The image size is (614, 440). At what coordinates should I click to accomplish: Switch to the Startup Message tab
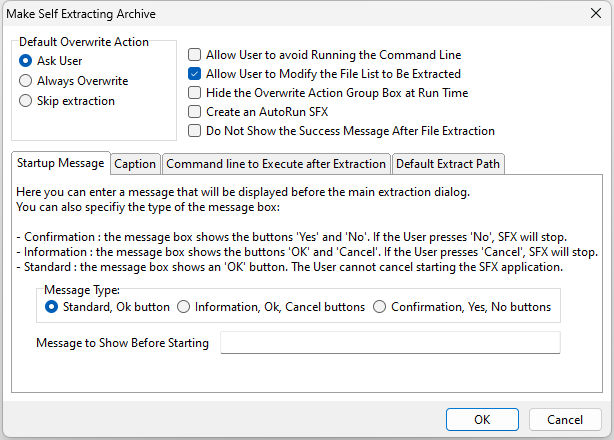(61, 163)
